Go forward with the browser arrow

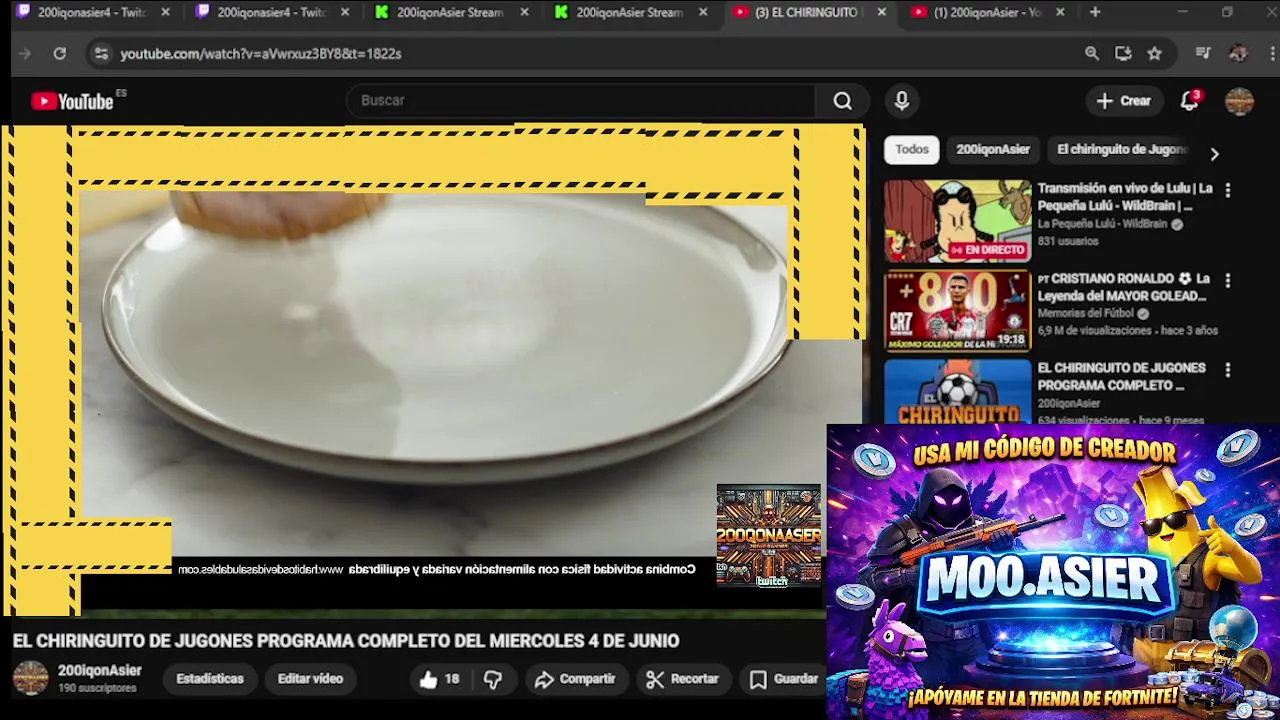(25, 54)
